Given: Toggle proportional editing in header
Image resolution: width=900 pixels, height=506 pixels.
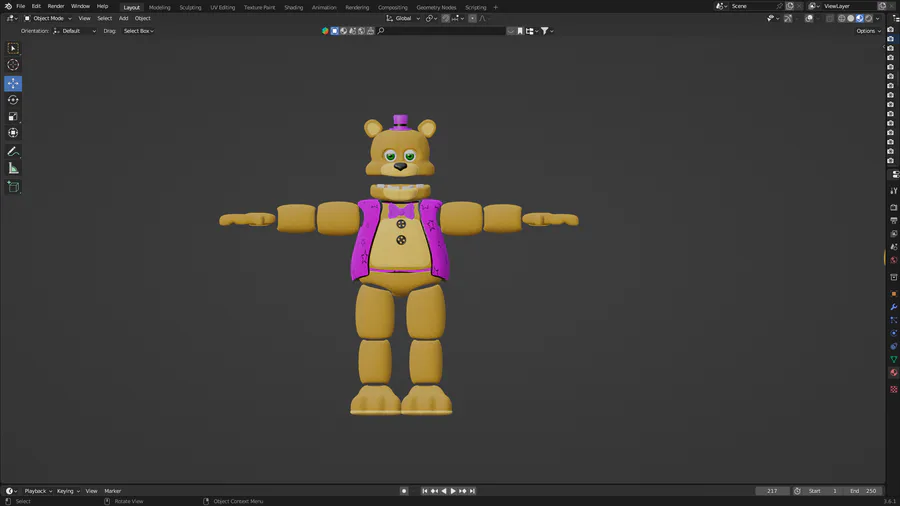Looking at the screenshot, I should [472, 18].
